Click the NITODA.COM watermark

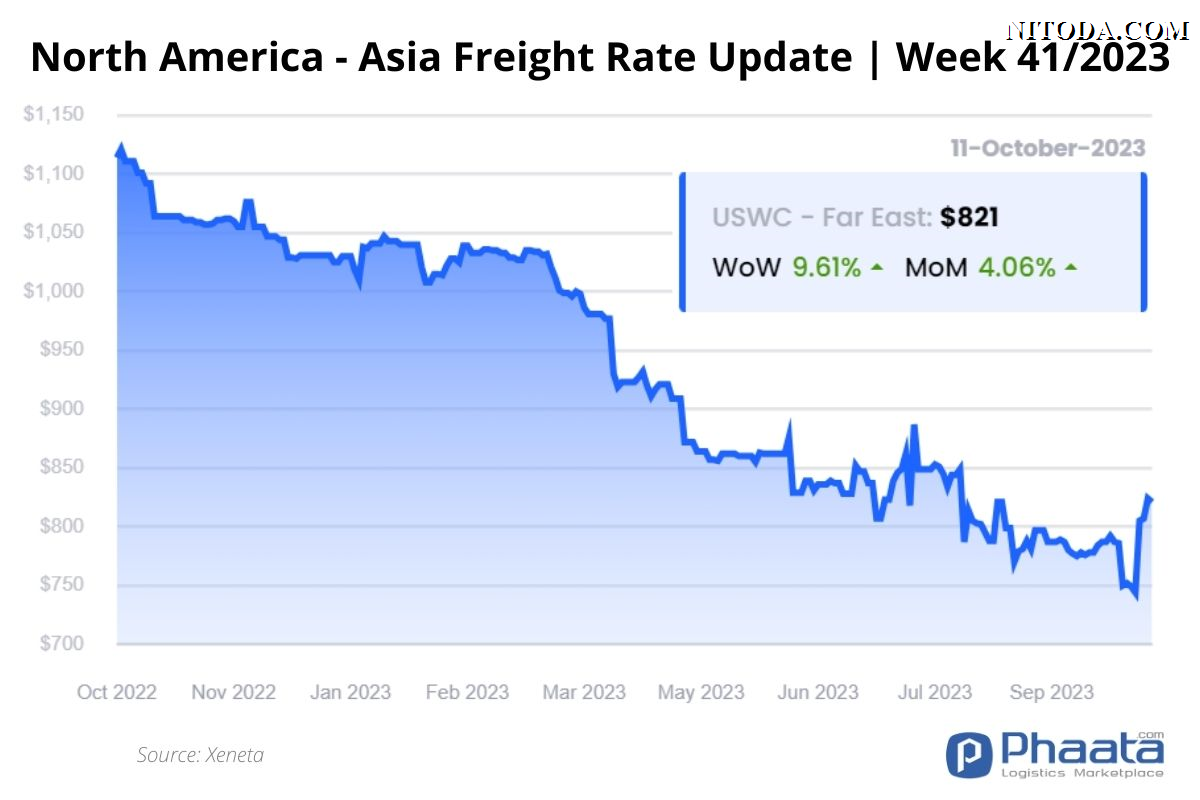[1100, 31]
